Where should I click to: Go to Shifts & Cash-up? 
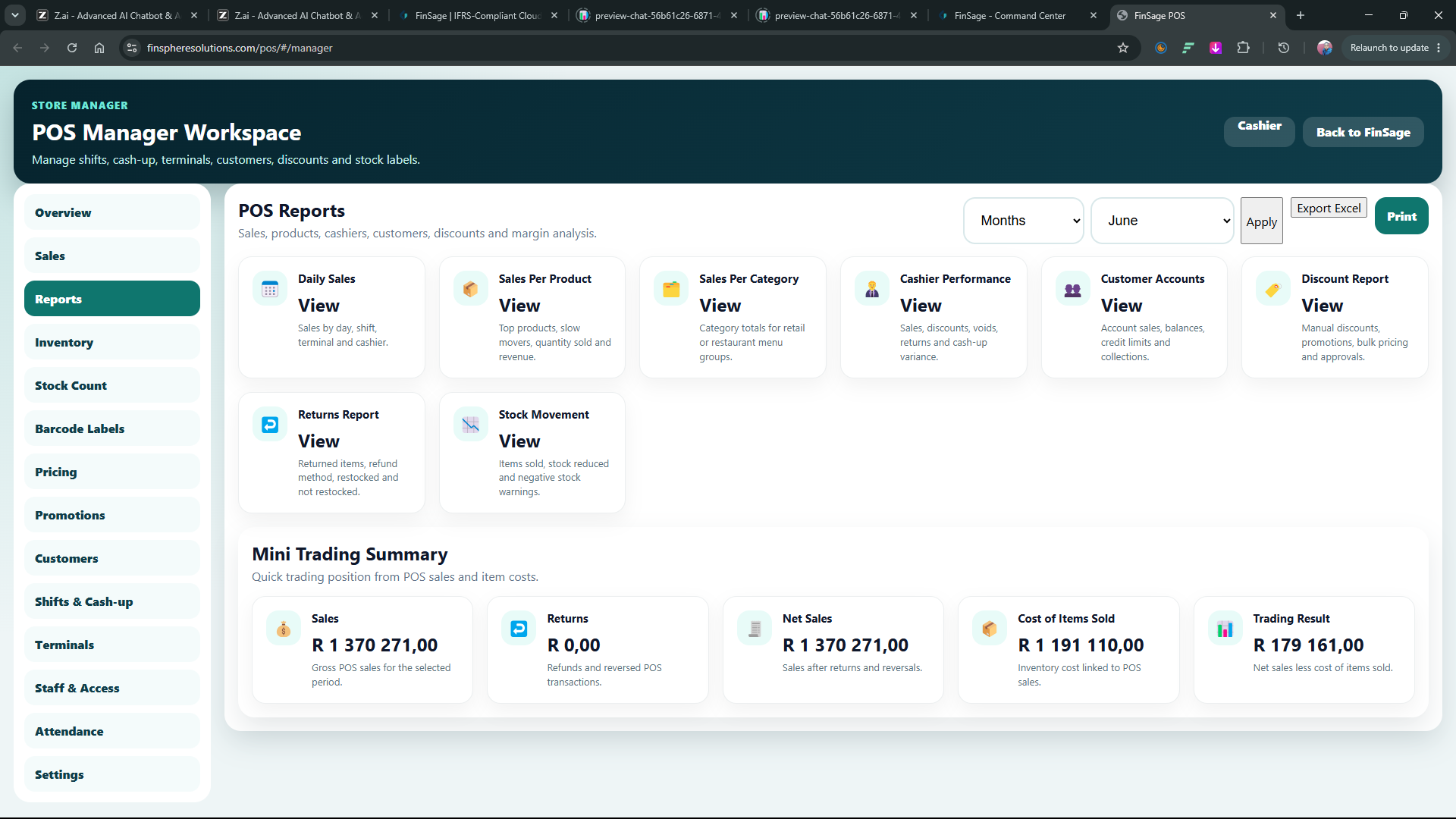pyautogui.click(x=112, y=601)
